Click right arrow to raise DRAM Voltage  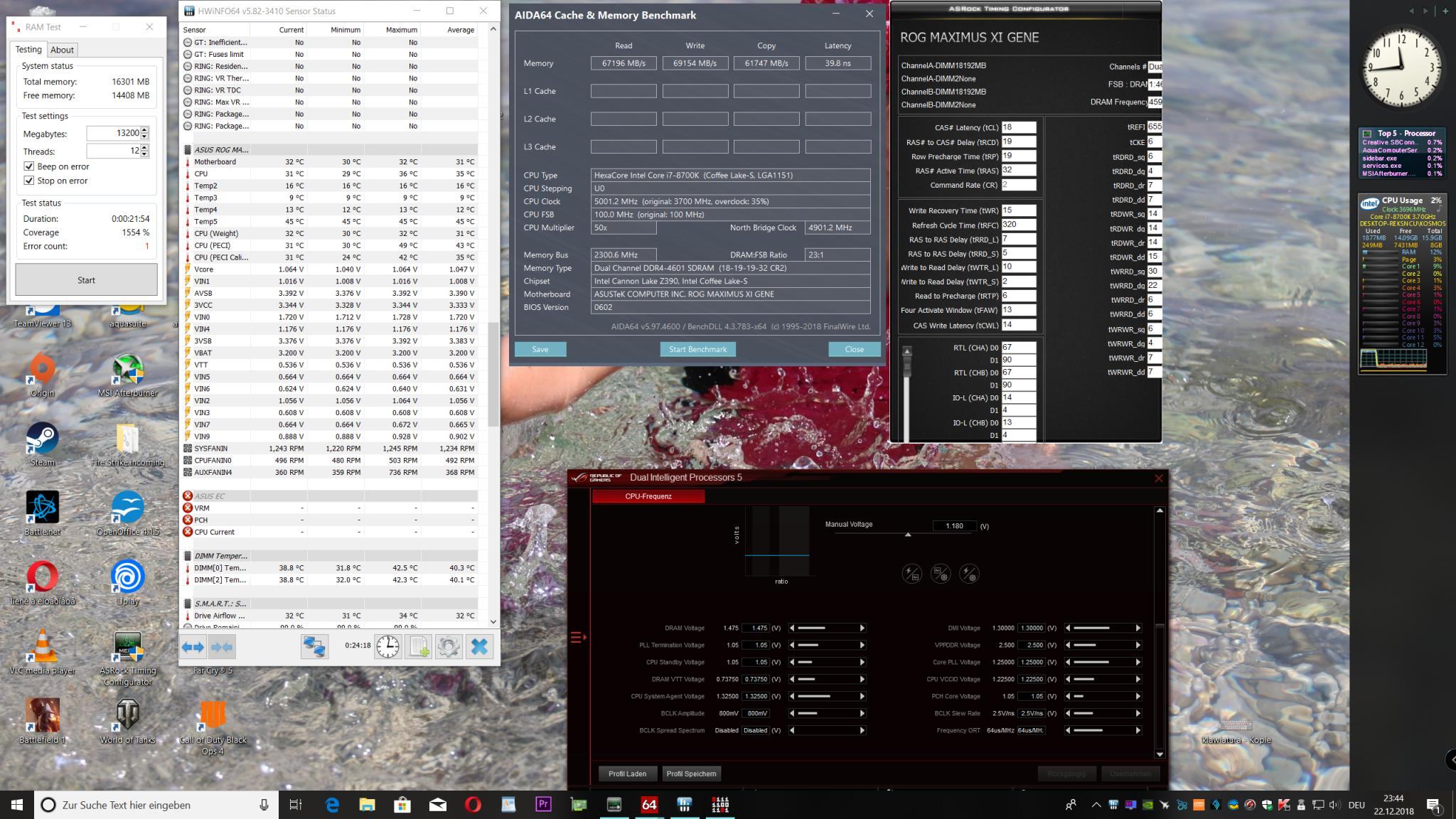862,628
